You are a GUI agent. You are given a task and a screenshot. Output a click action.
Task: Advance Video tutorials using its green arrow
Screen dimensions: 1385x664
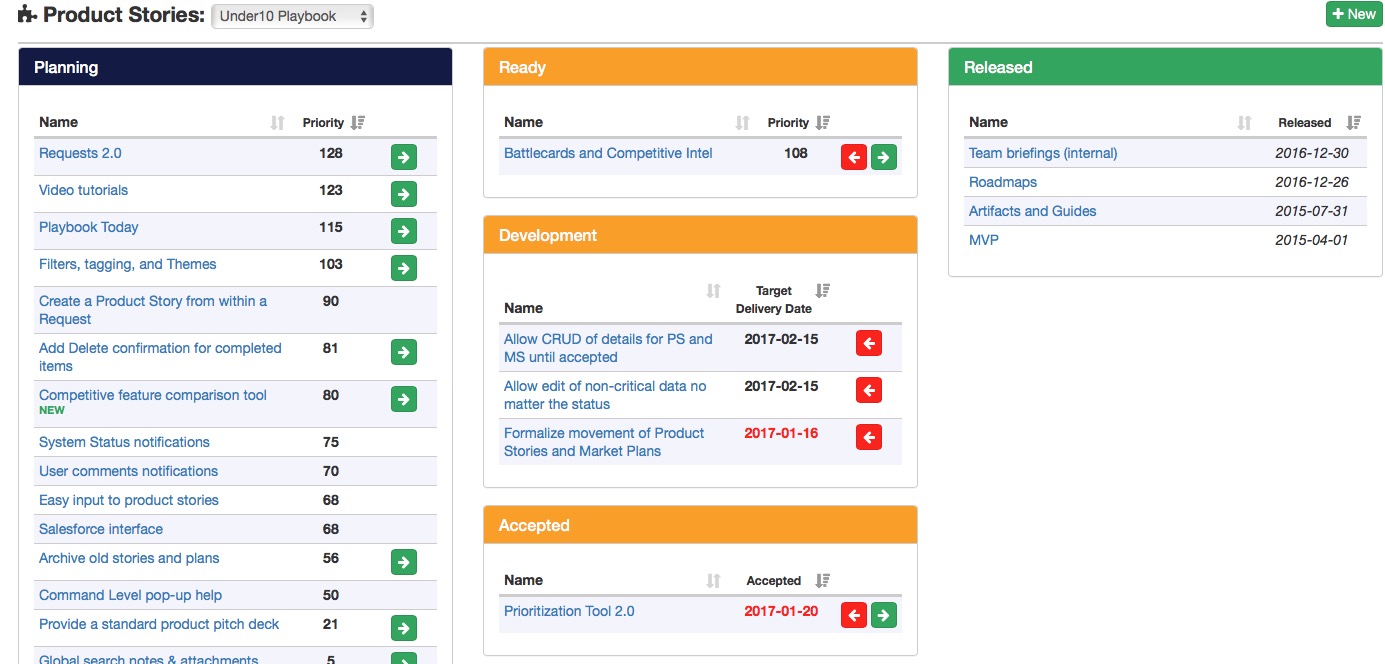(403, 194)
